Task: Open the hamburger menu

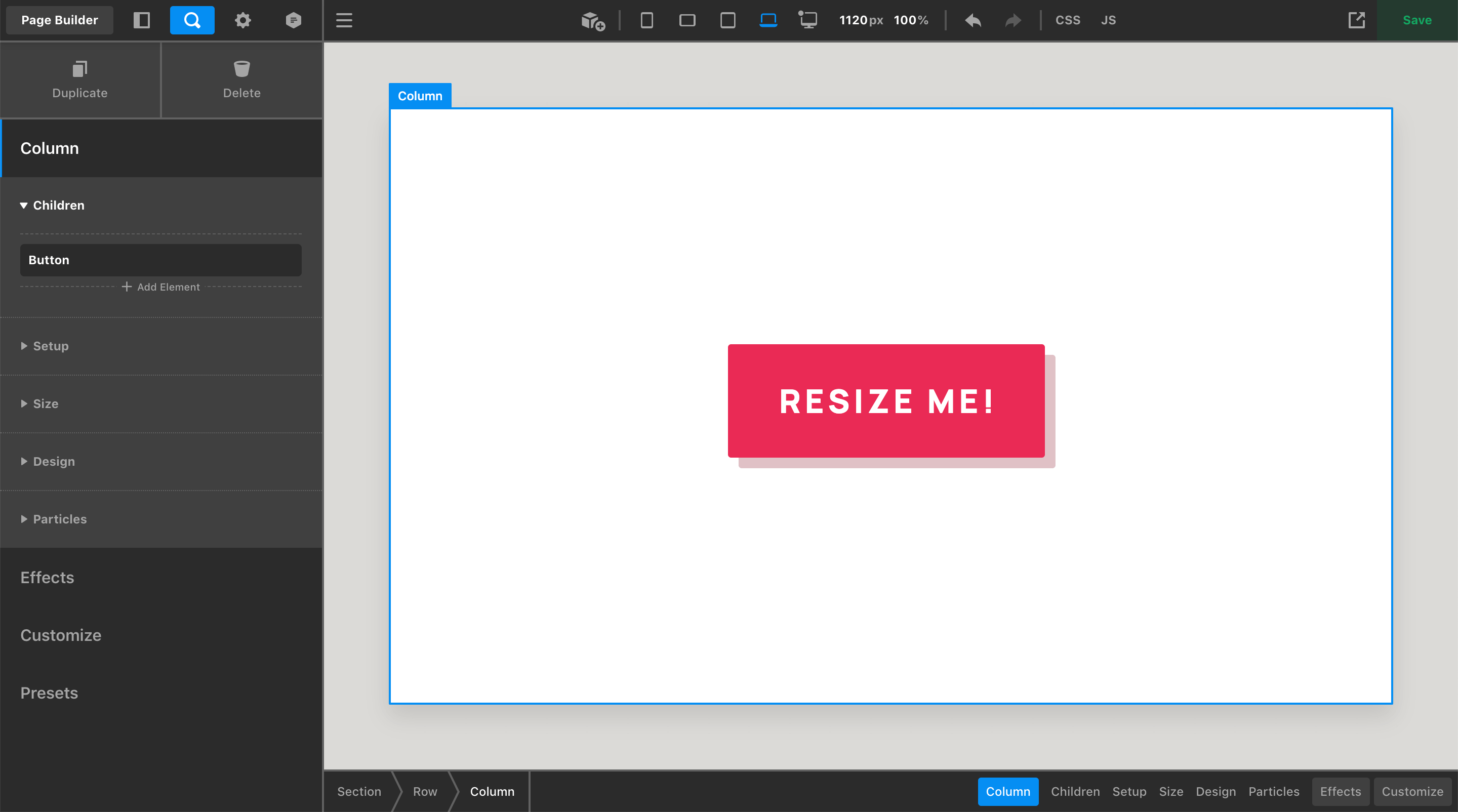Action: (x=344, y=20)
